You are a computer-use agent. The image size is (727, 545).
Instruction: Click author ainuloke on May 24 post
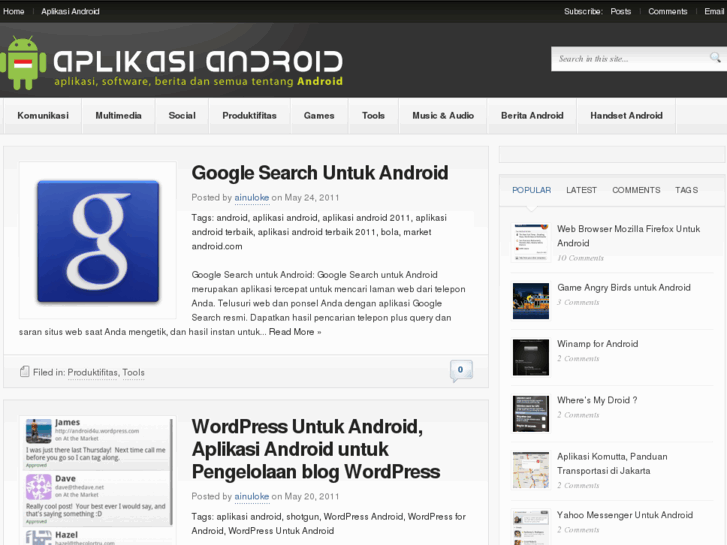pyautogui.click(x=252, y=198)
